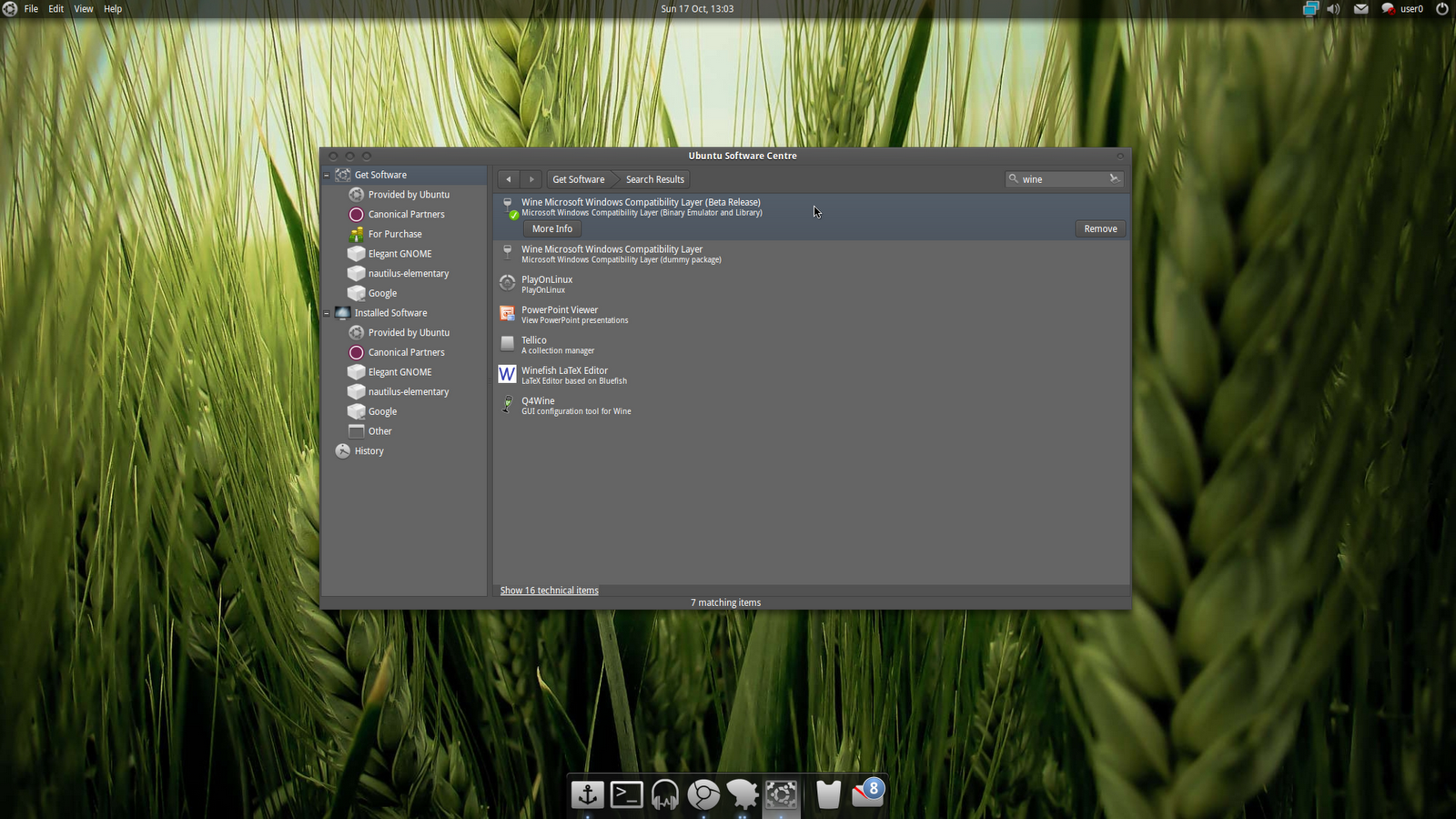The width and height of the screenshot is (1456, 819).
Task: Click the PowerPoint Viewer app icon
Action: pyautogui.click(x=508, y=314)
